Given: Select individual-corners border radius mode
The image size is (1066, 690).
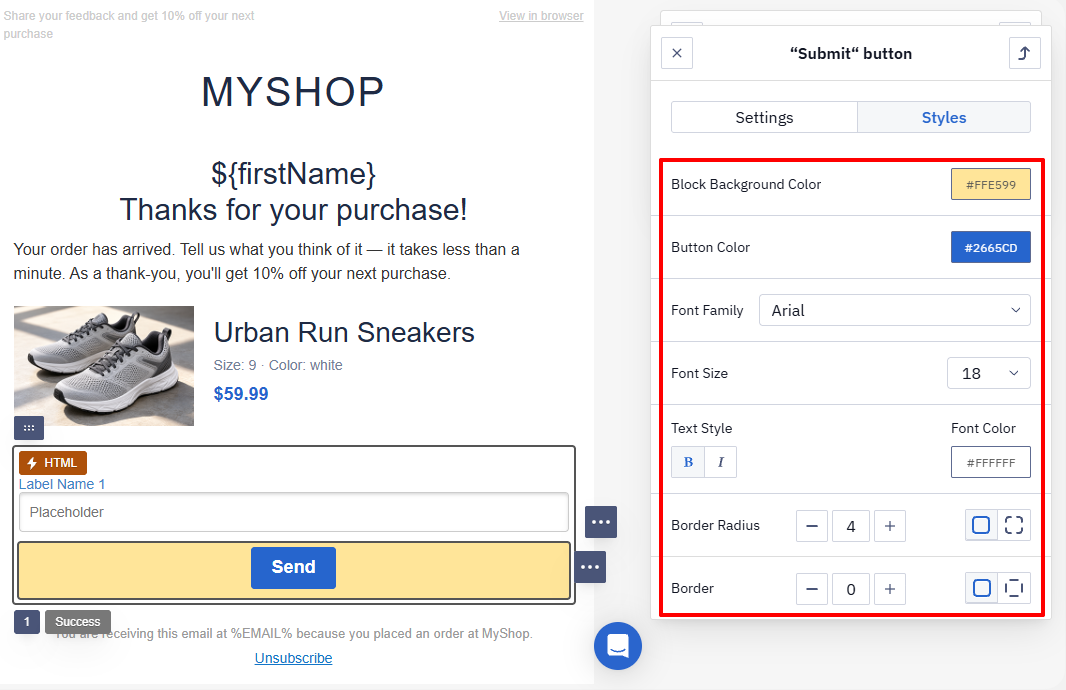Looking at the screenshot, I should click(1014, 525).
